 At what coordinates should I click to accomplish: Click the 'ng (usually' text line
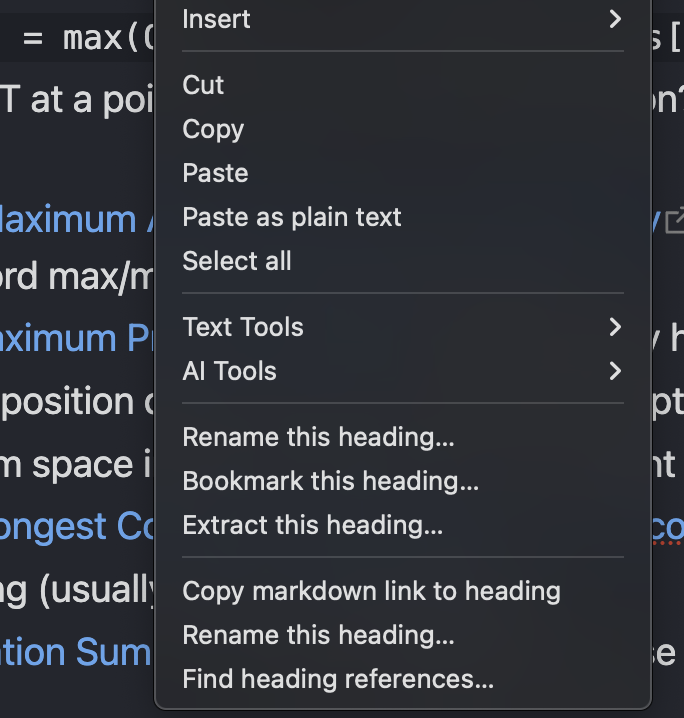pos(76,591)
